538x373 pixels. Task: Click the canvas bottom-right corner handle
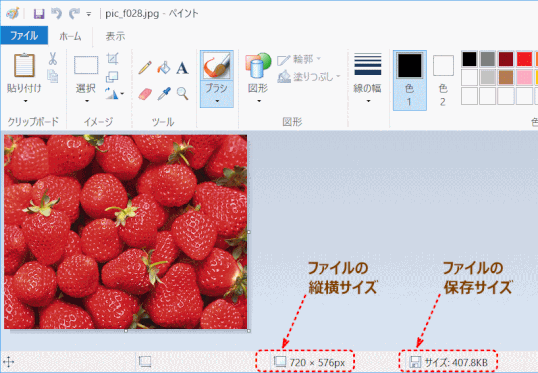[249, 331]
